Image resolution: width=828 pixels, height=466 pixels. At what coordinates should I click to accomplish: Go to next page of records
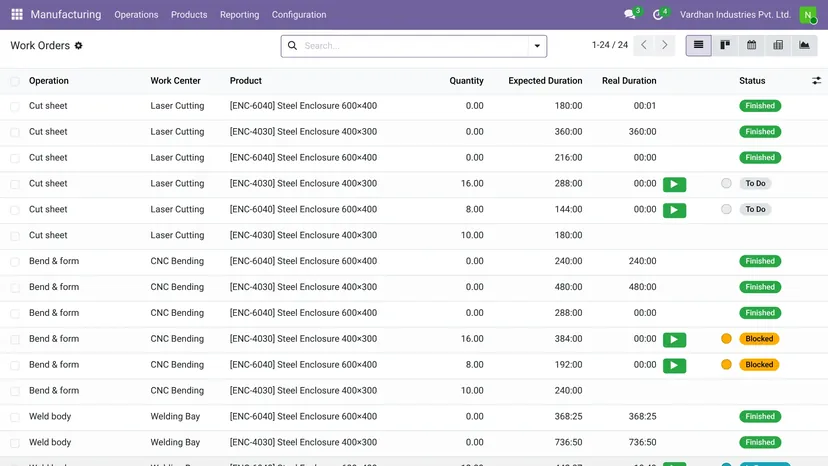click(x=665, y=45)
